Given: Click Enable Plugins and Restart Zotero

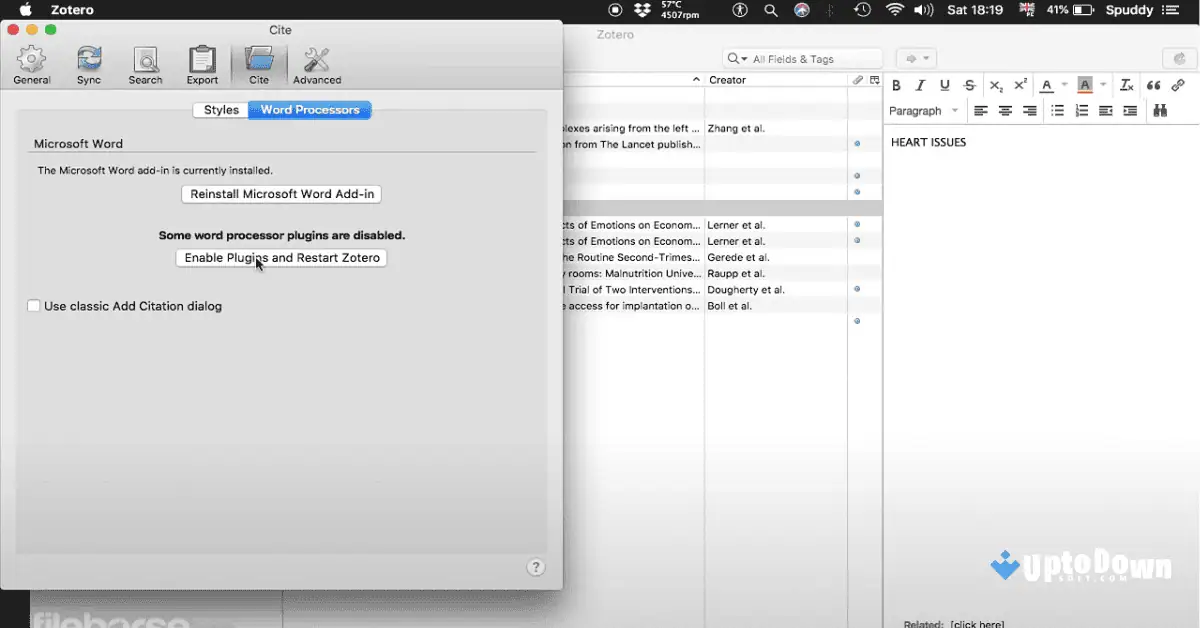Looking at the screenshot, I should click(281, 257).
